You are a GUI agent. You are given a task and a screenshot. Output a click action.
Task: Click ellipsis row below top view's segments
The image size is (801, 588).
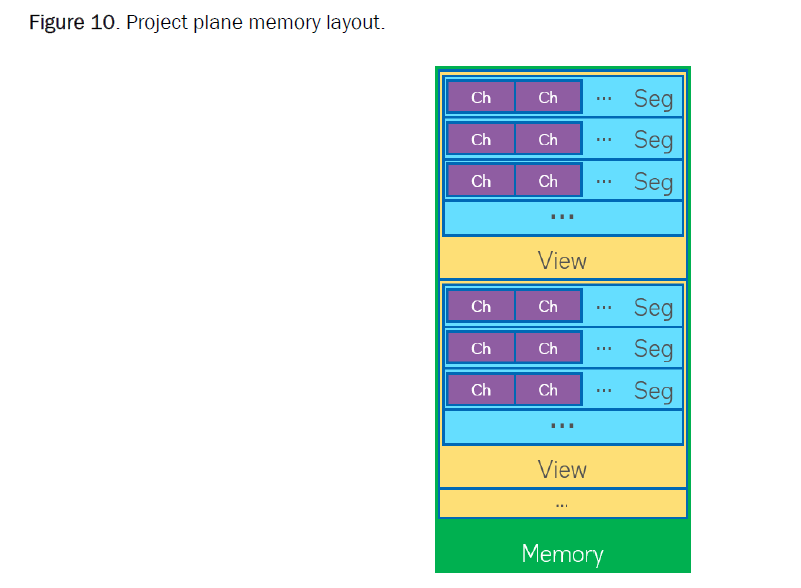click(x=562, y=218)
